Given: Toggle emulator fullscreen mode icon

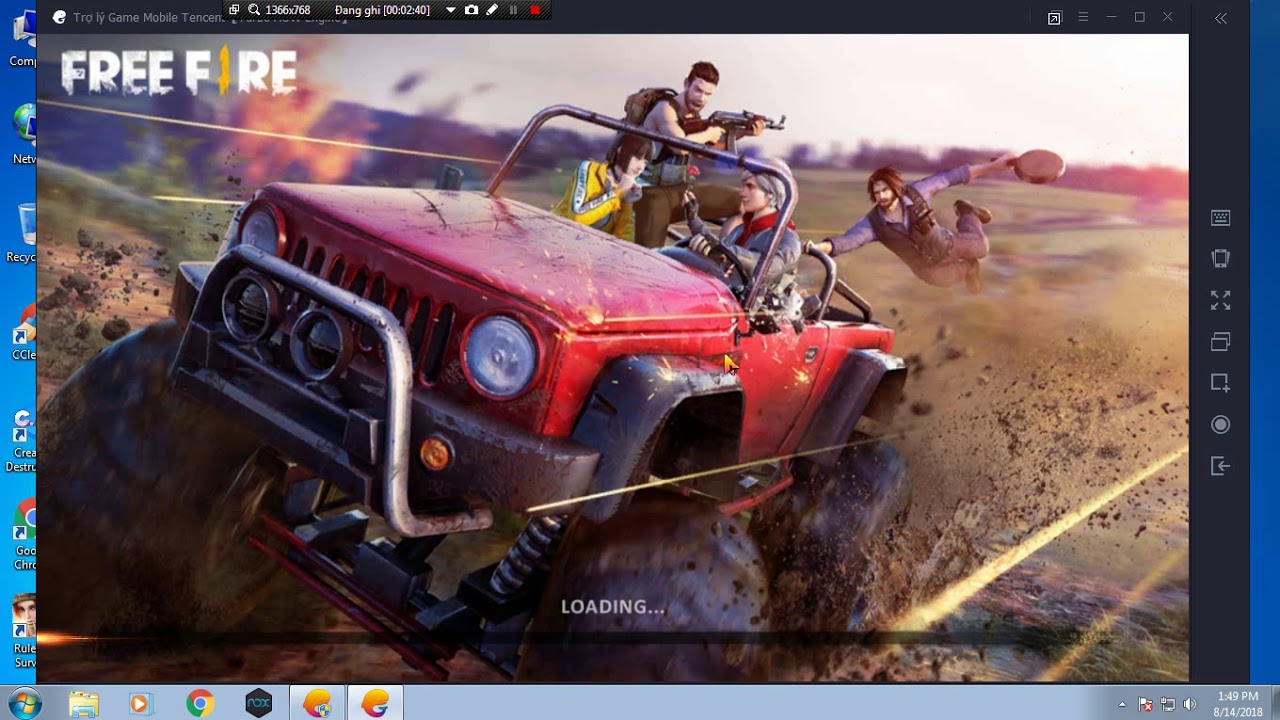Looking at the screenshot, I should pos(1220,300).
